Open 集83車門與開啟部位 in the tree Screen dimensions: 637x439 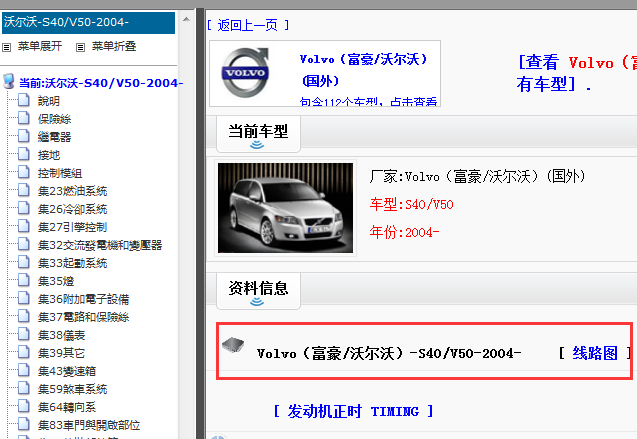(89, 425)
